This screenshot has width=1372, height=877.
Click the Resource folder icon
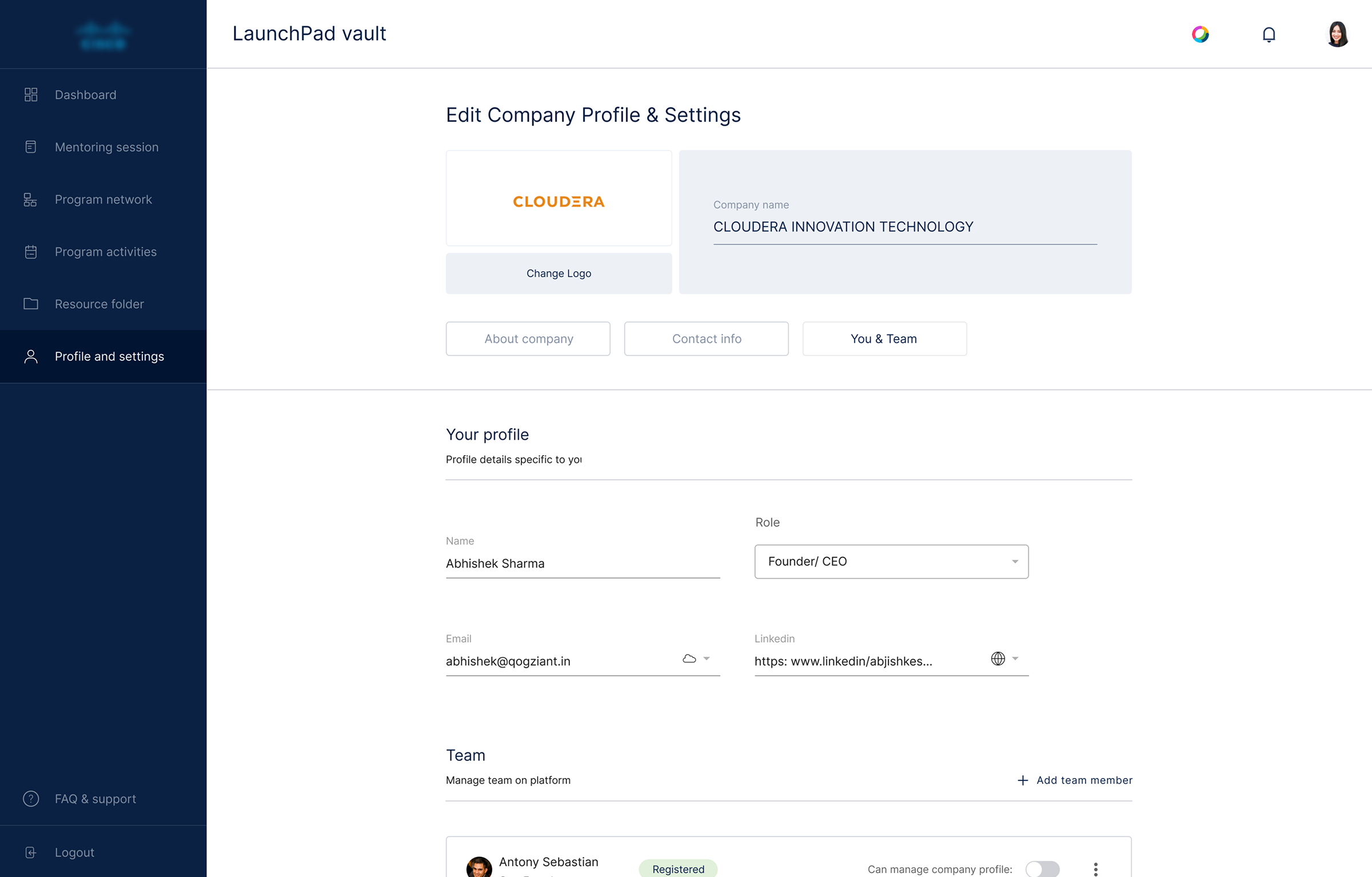[x=31, y=304]
